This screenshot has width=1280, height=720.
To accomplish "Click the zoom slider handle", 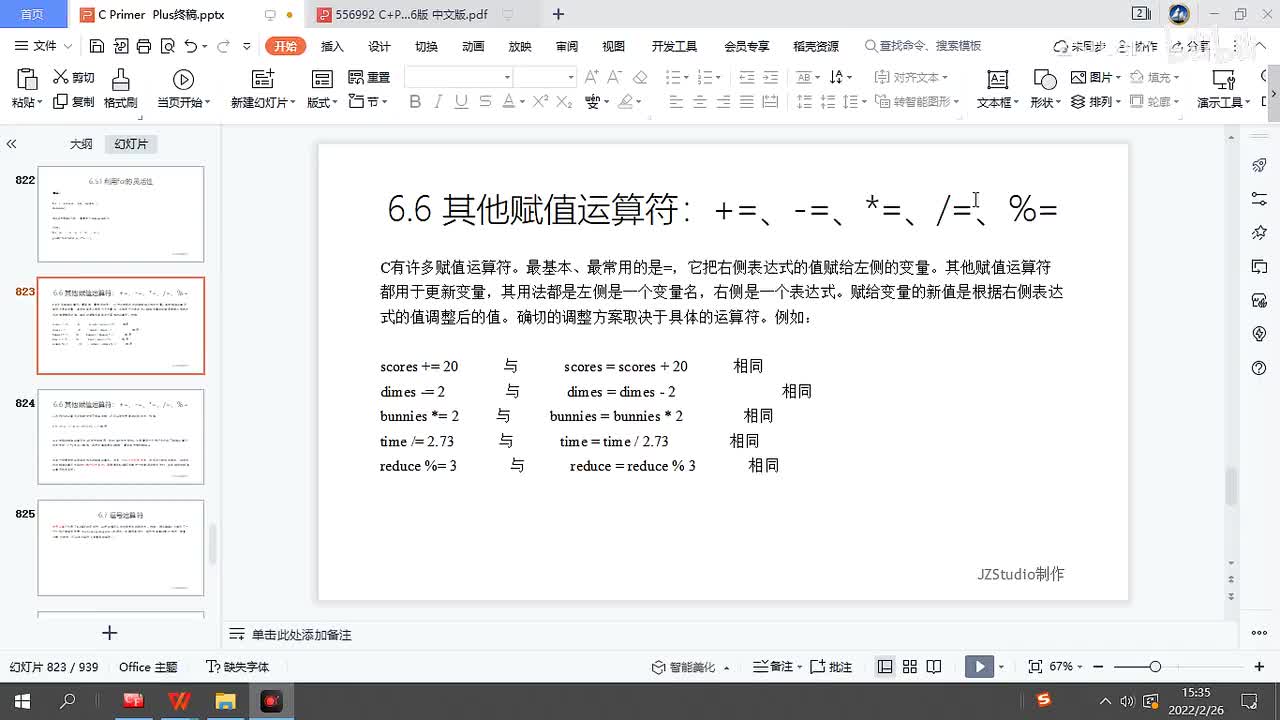I will (x=1155, y=667).
